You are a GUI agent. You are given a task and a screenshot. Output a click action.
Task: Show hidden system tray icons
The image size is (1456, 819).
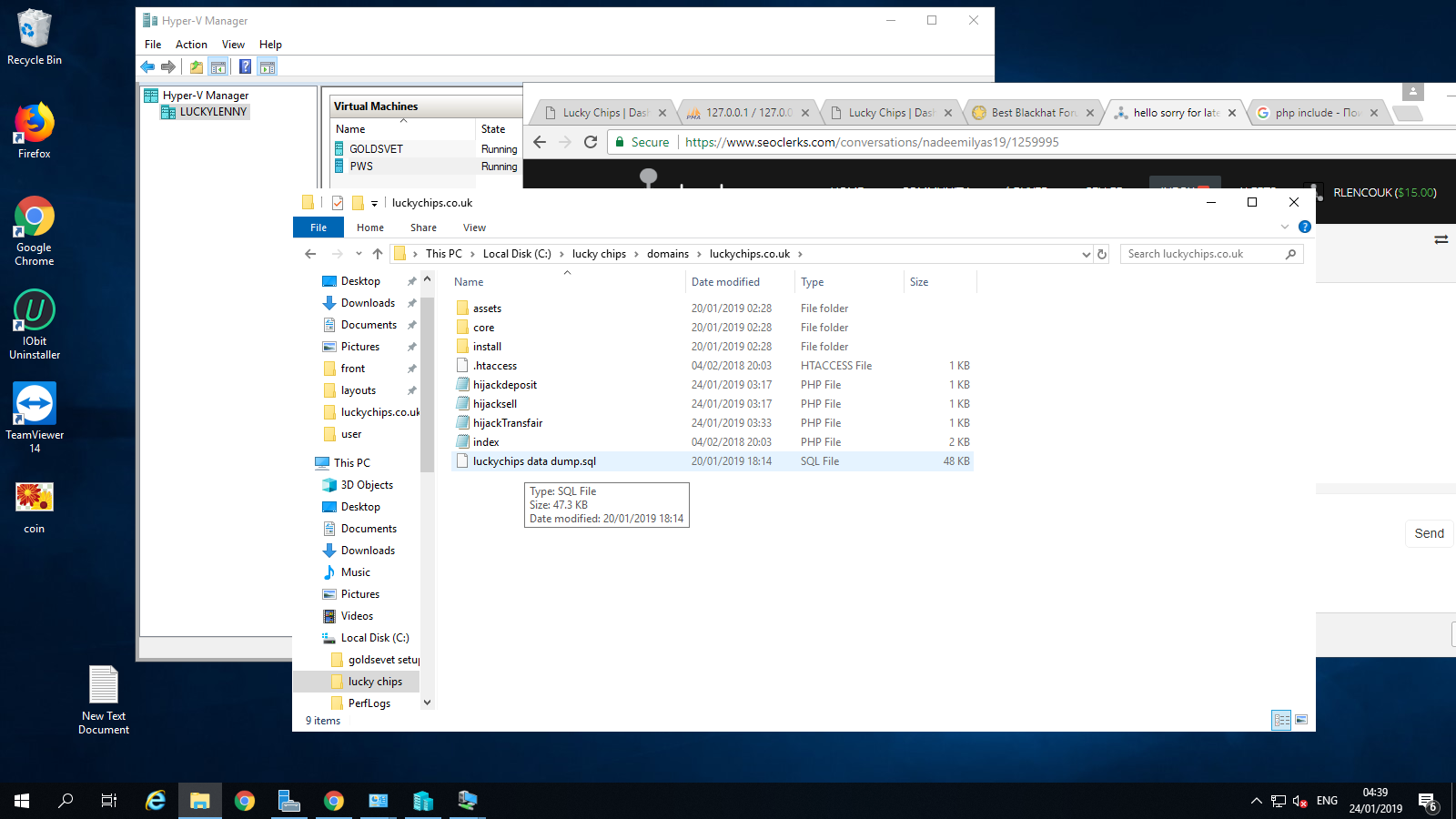point(1256,801)
